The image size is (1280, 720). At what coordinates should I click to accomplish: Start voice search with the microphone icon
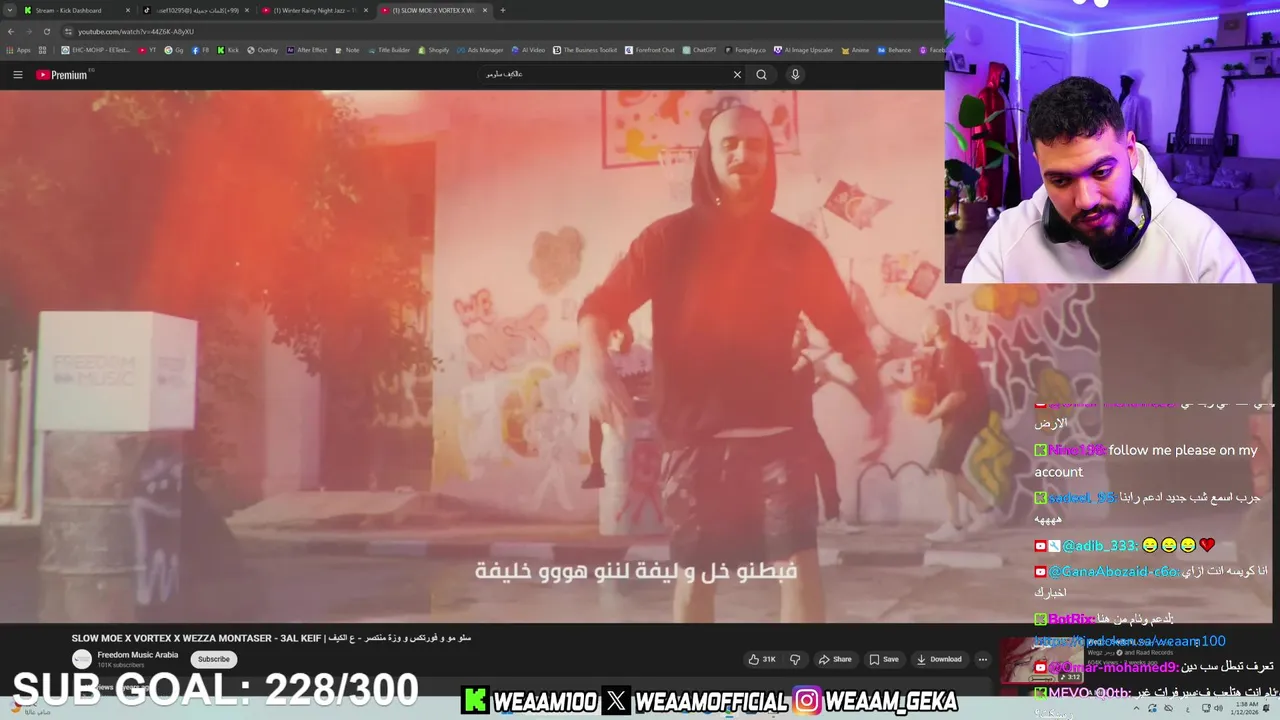[795, 74]
